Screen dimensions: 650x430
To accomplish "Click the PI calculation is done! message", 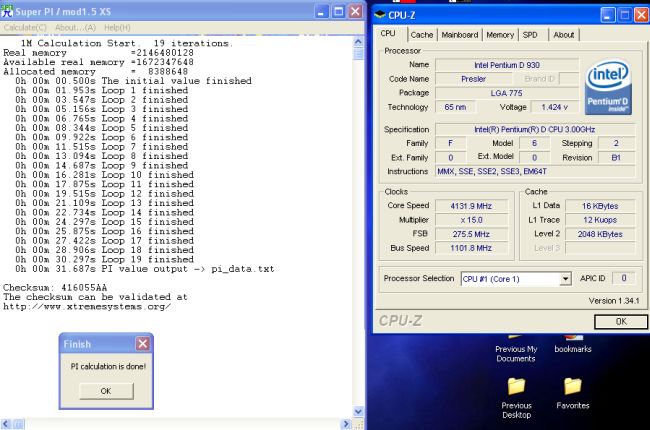I will pyautogui.click(x=108, y=367).
